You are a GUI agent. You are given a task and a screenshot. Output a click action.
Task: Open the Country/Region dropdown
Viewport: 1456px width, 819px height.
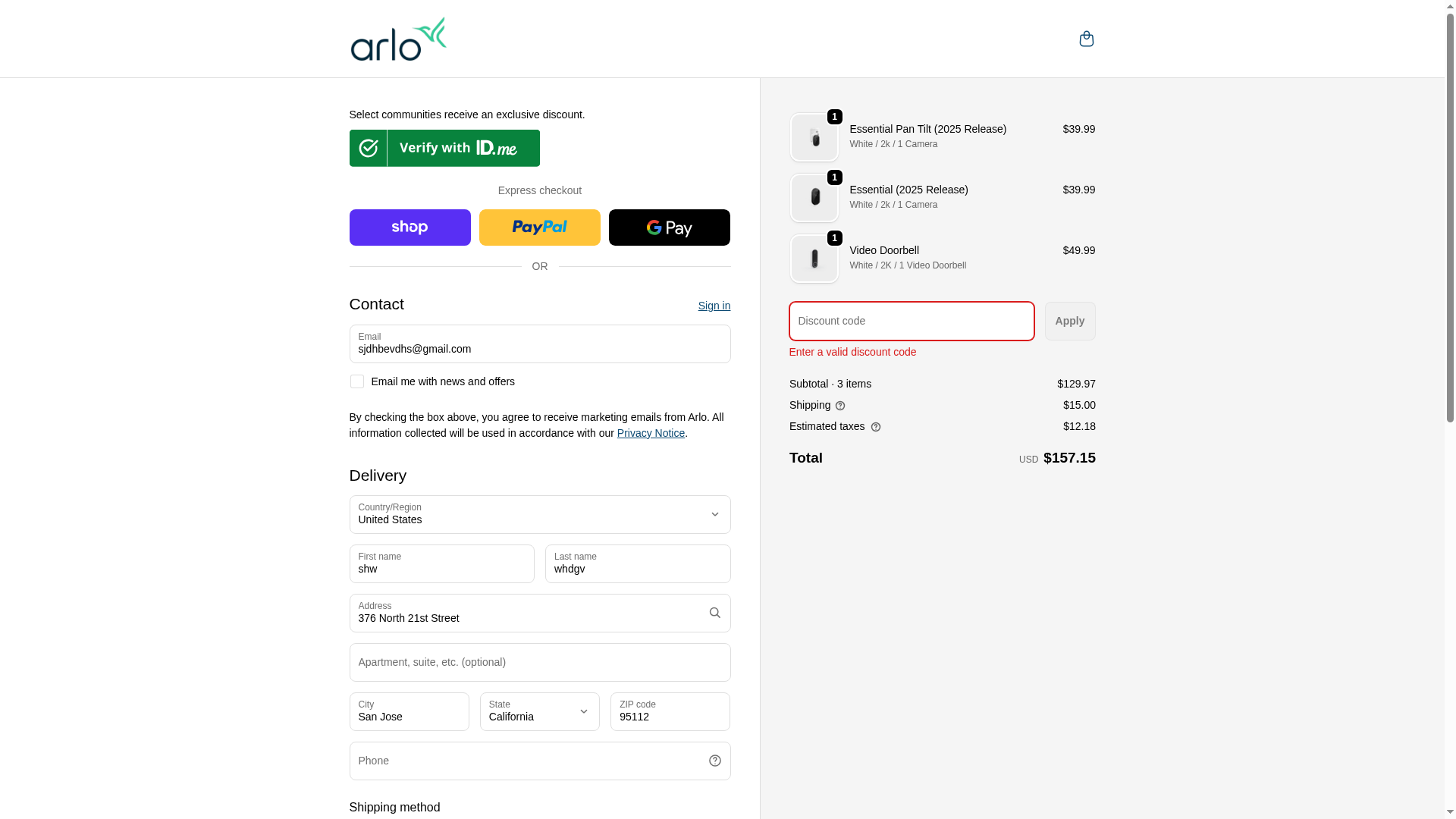pyautogui.click(x=539, y=514)
